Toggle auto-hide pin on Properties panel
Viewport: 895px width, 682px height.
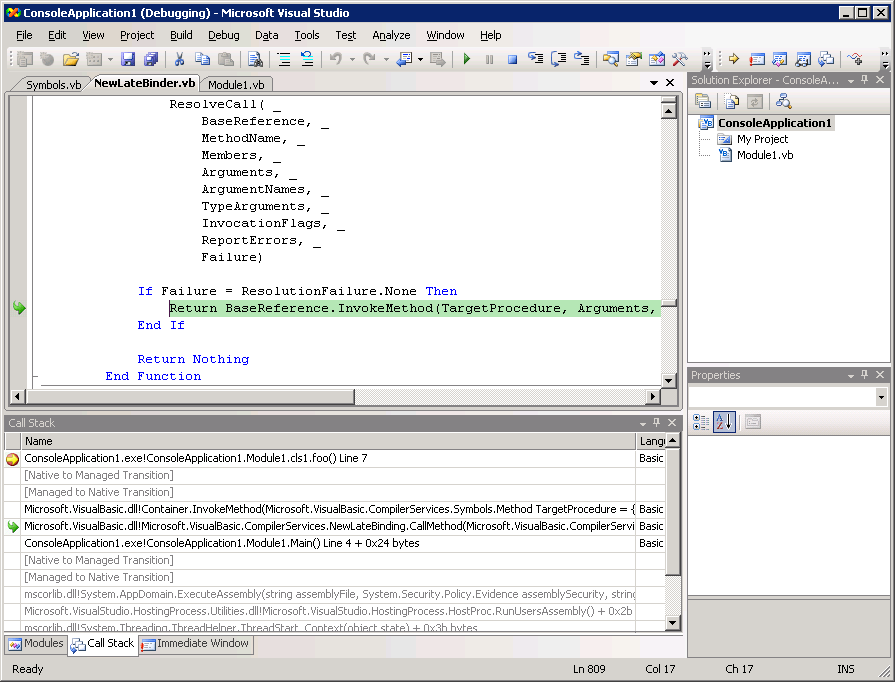click(864, 374)
